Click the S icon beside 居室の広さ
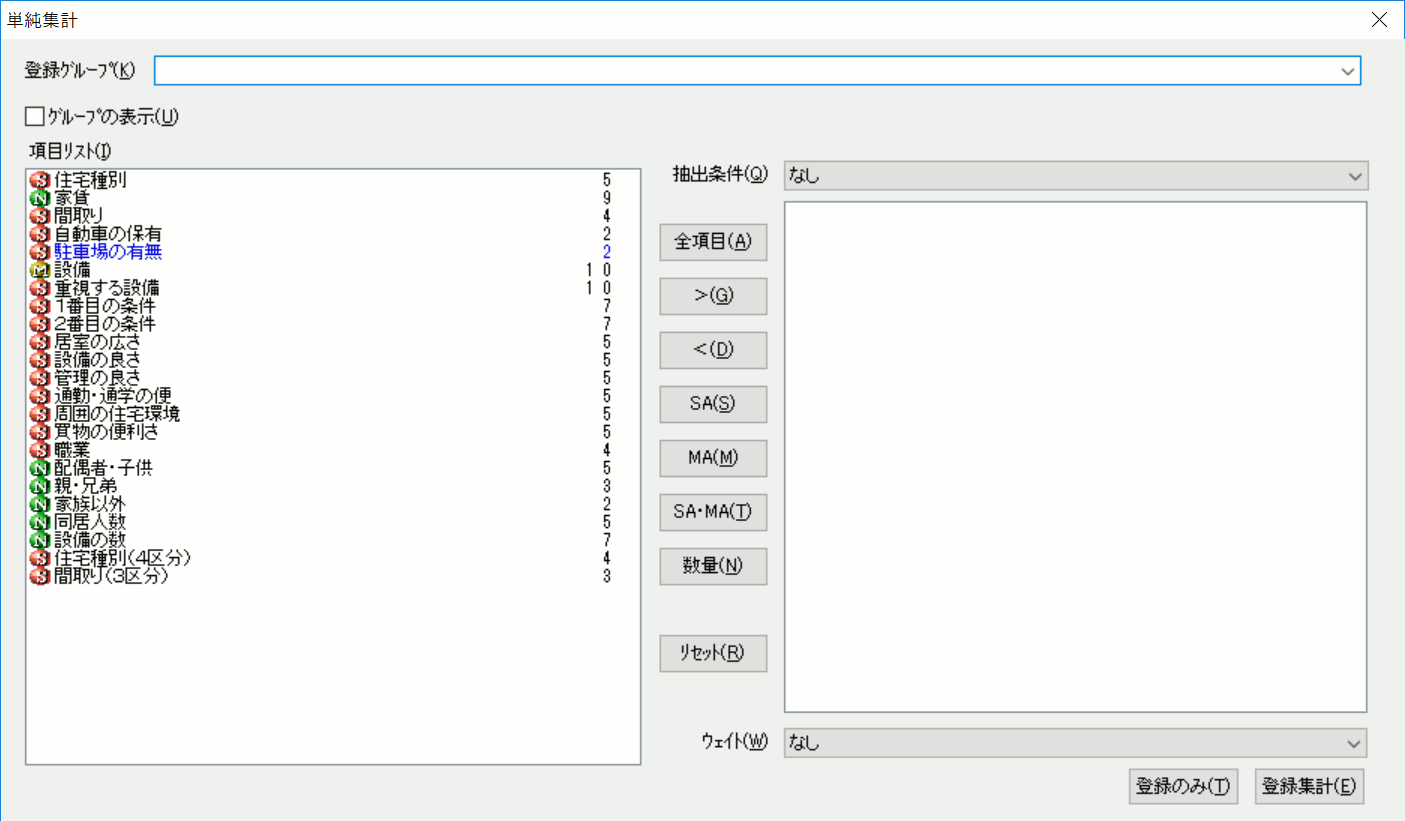This screenshot has width=1405, height=821. pos(40,342)
